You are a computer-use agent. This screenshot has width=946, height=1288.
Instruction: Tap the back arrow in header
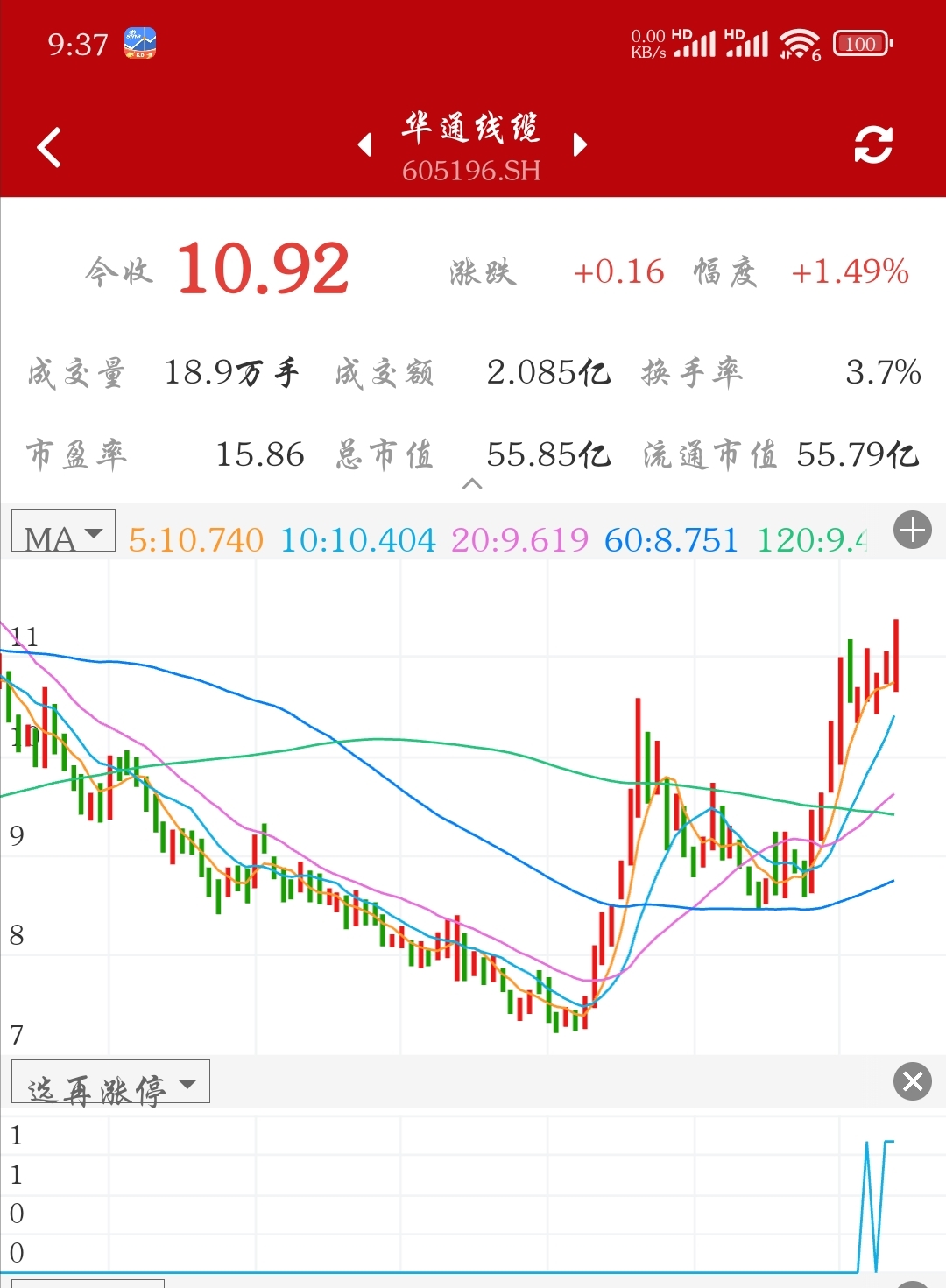pyautogui.click(x=50, y=147)
